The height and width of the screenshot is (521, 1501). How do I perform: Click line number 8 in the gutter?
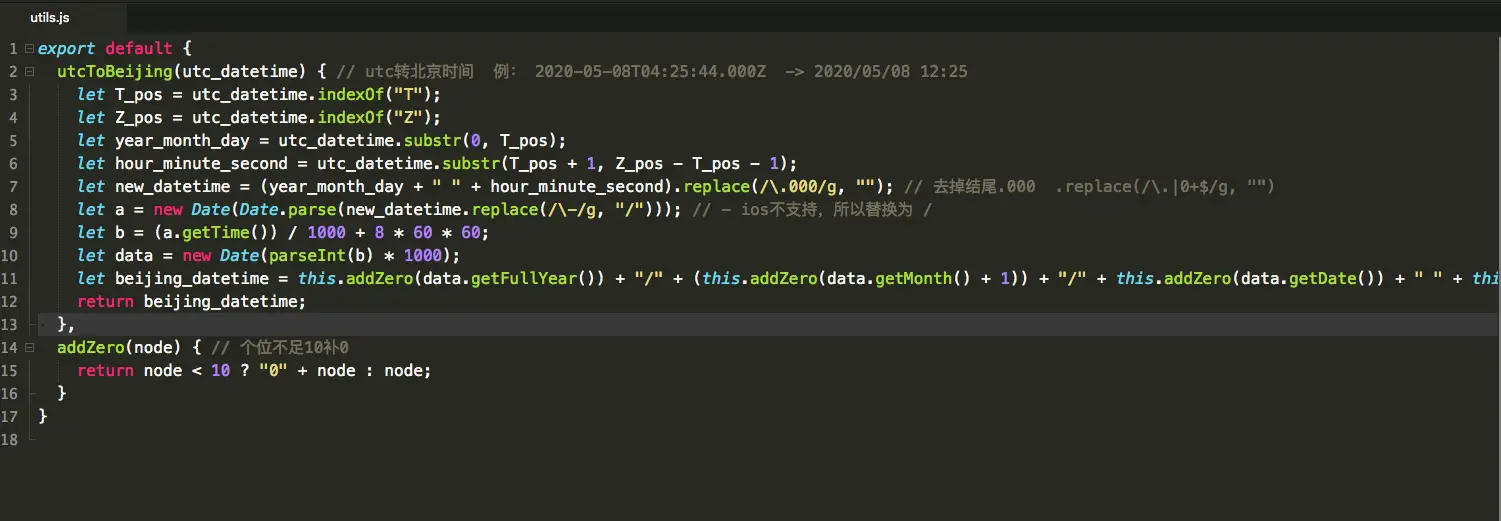click(x=12, y=209)
